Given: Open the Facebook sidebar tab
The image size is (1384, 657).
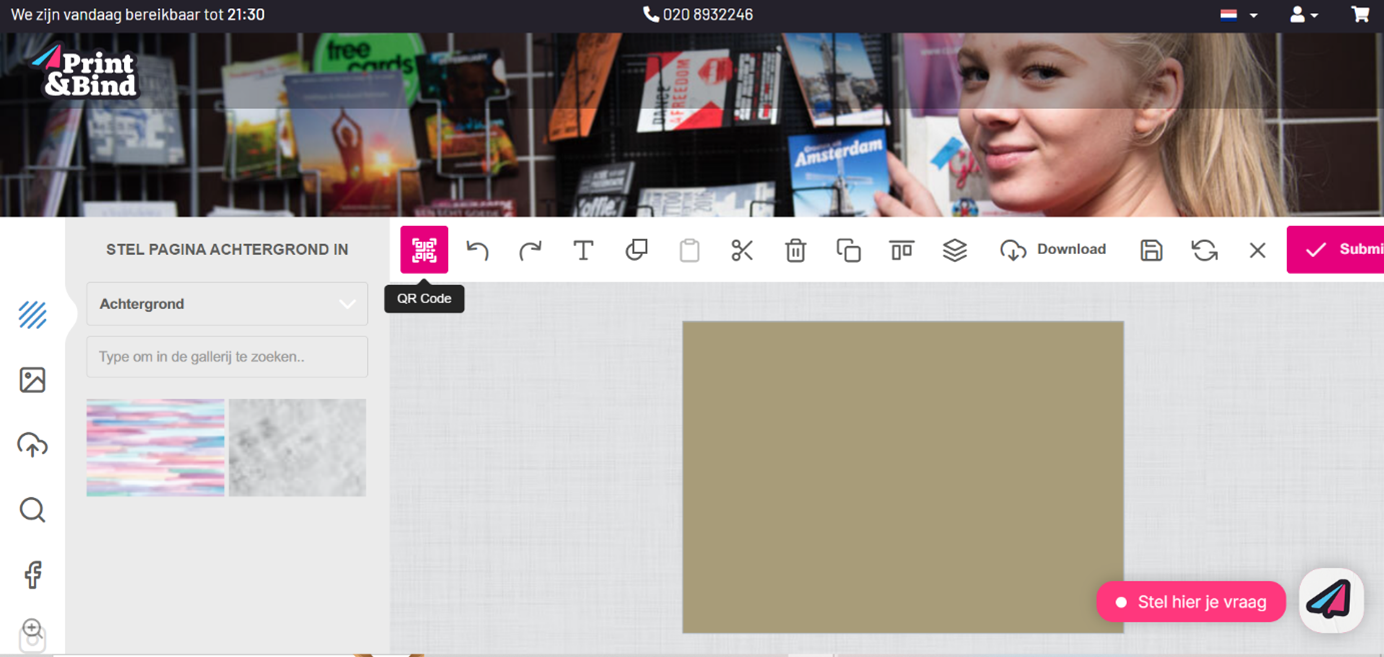Looking at the screenshot, I should [32, 575].
